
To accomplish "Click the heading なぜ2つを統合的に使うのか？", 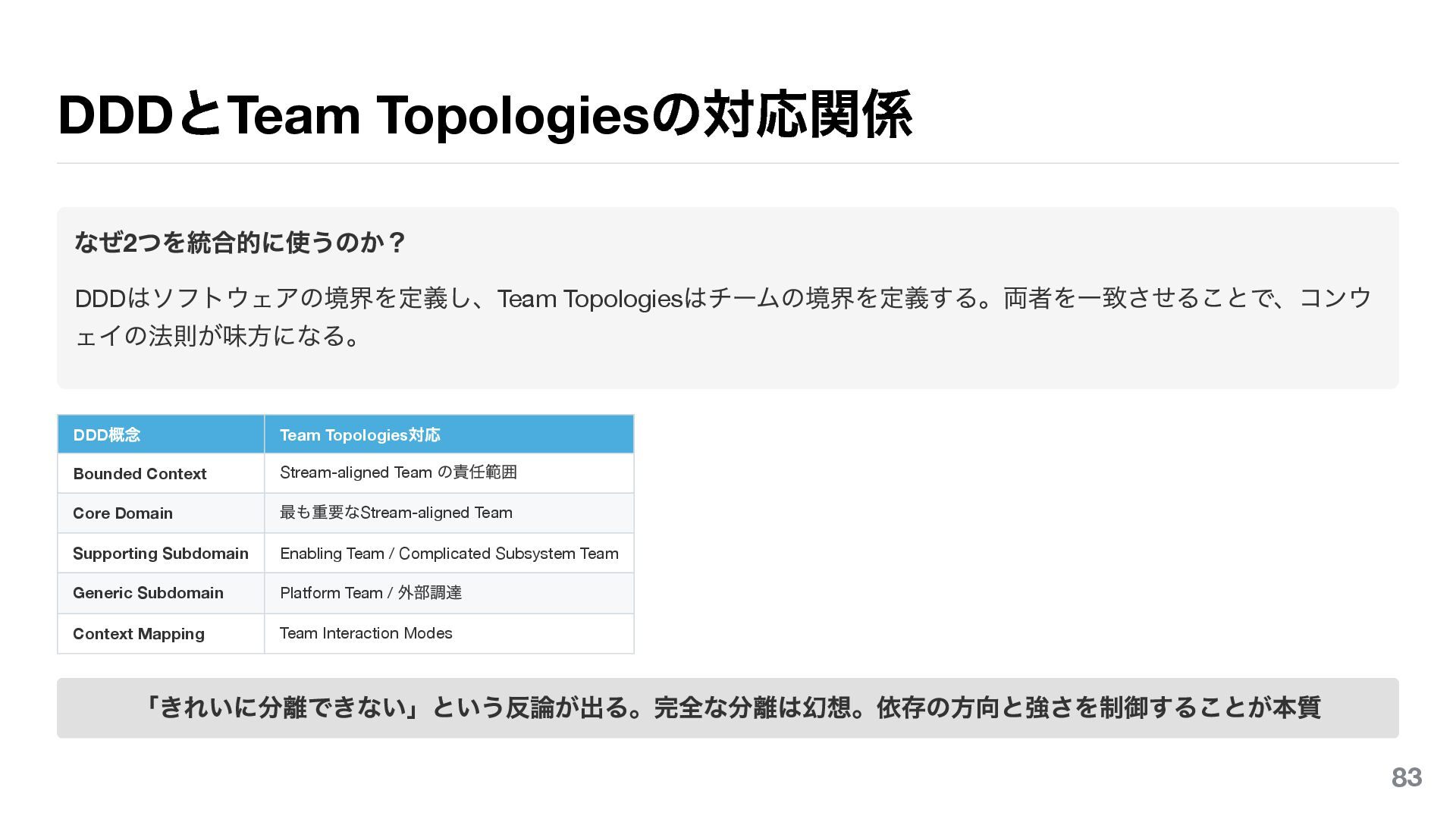I will pyautogui.click(x=240, y=243).
